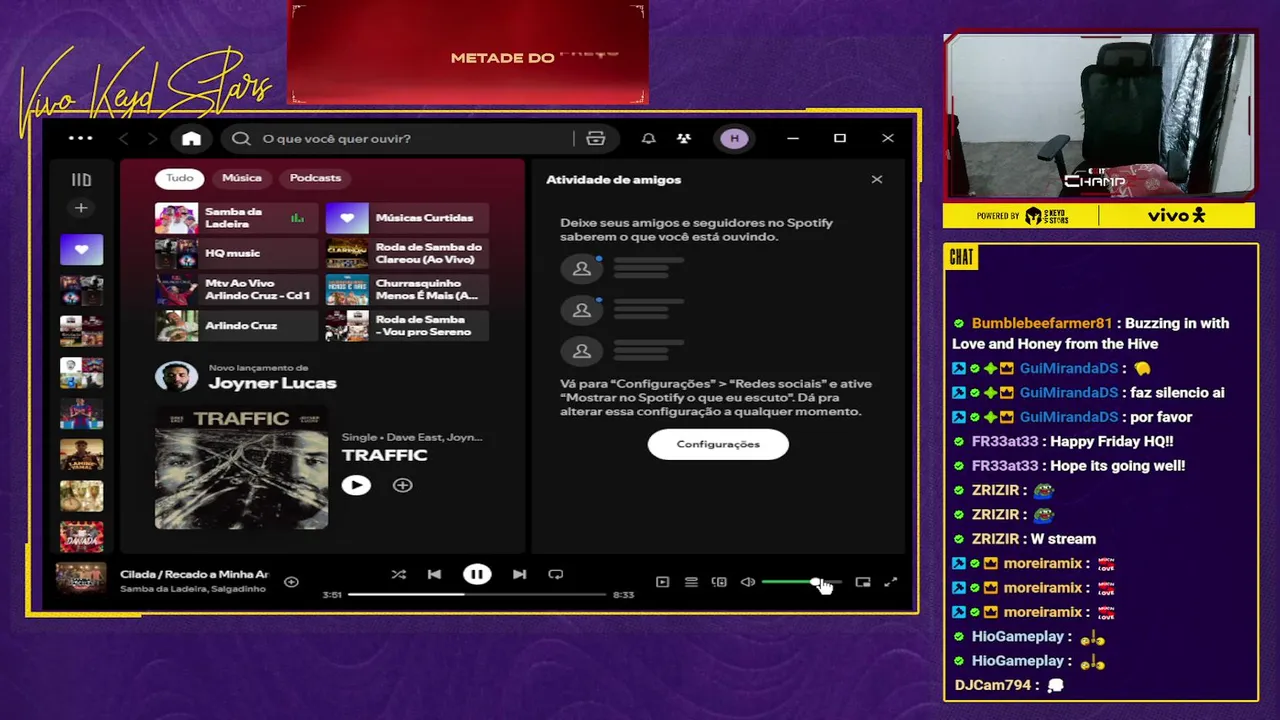Screen dimensions: 1280x720
Task: Click GuiMirandaDS 'por favor' chat message
Action: click(x=1073, y=417)
